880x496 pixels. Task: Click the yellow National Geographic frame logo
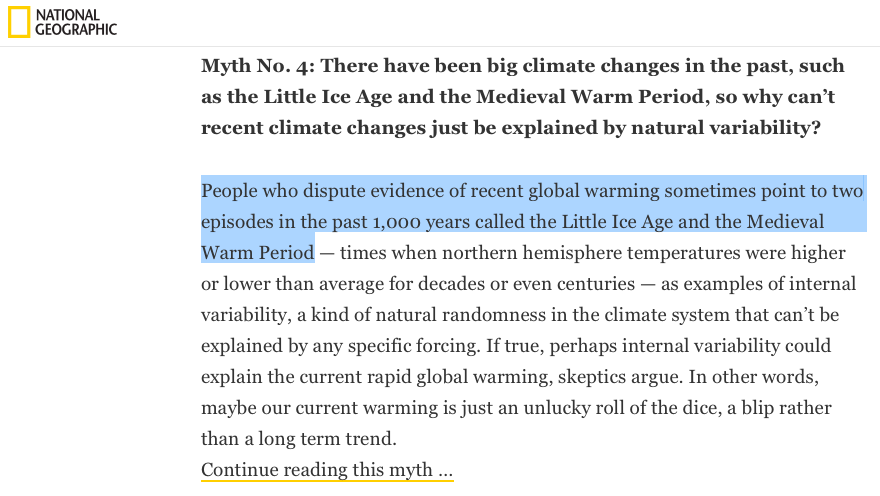19,22
